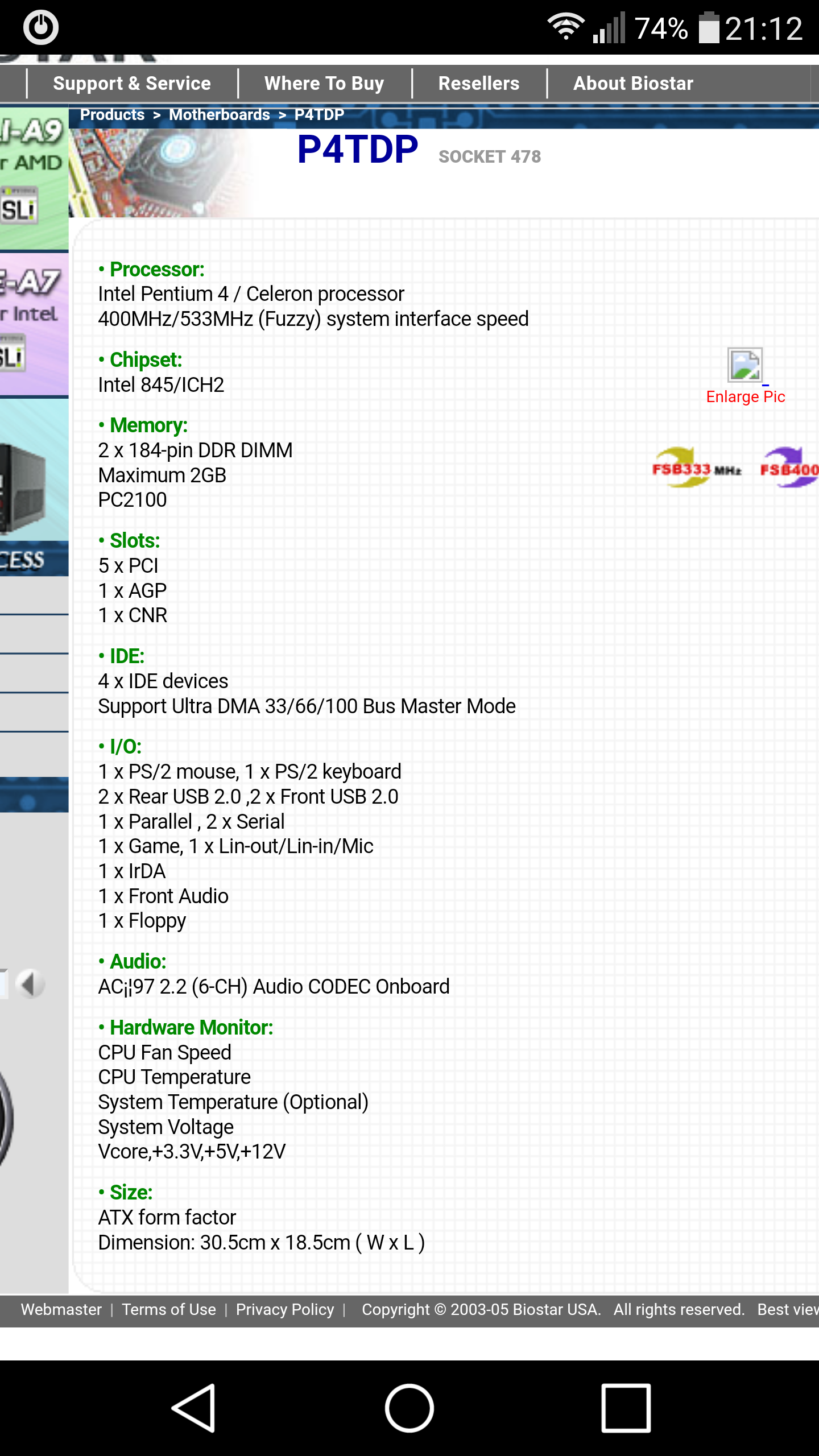Go to Products in breadcrumb
The height and width of the screenshot is (1456, 819).
112,115
